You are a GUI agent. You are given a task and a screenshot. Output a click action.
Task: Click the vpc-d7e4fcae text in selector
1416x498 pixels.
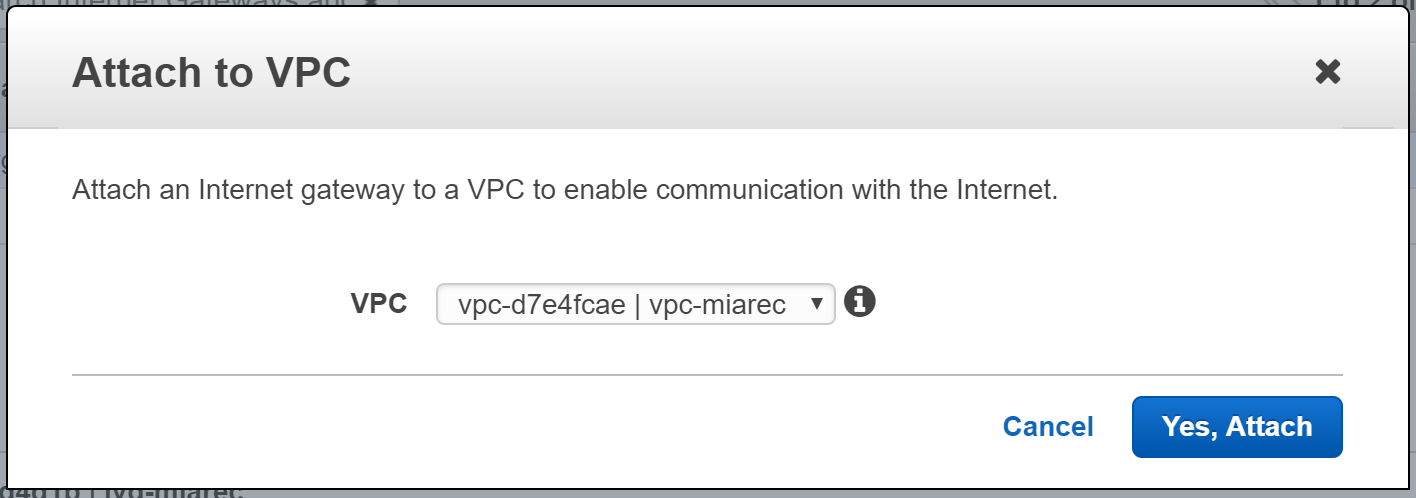(x=541, y=305)
